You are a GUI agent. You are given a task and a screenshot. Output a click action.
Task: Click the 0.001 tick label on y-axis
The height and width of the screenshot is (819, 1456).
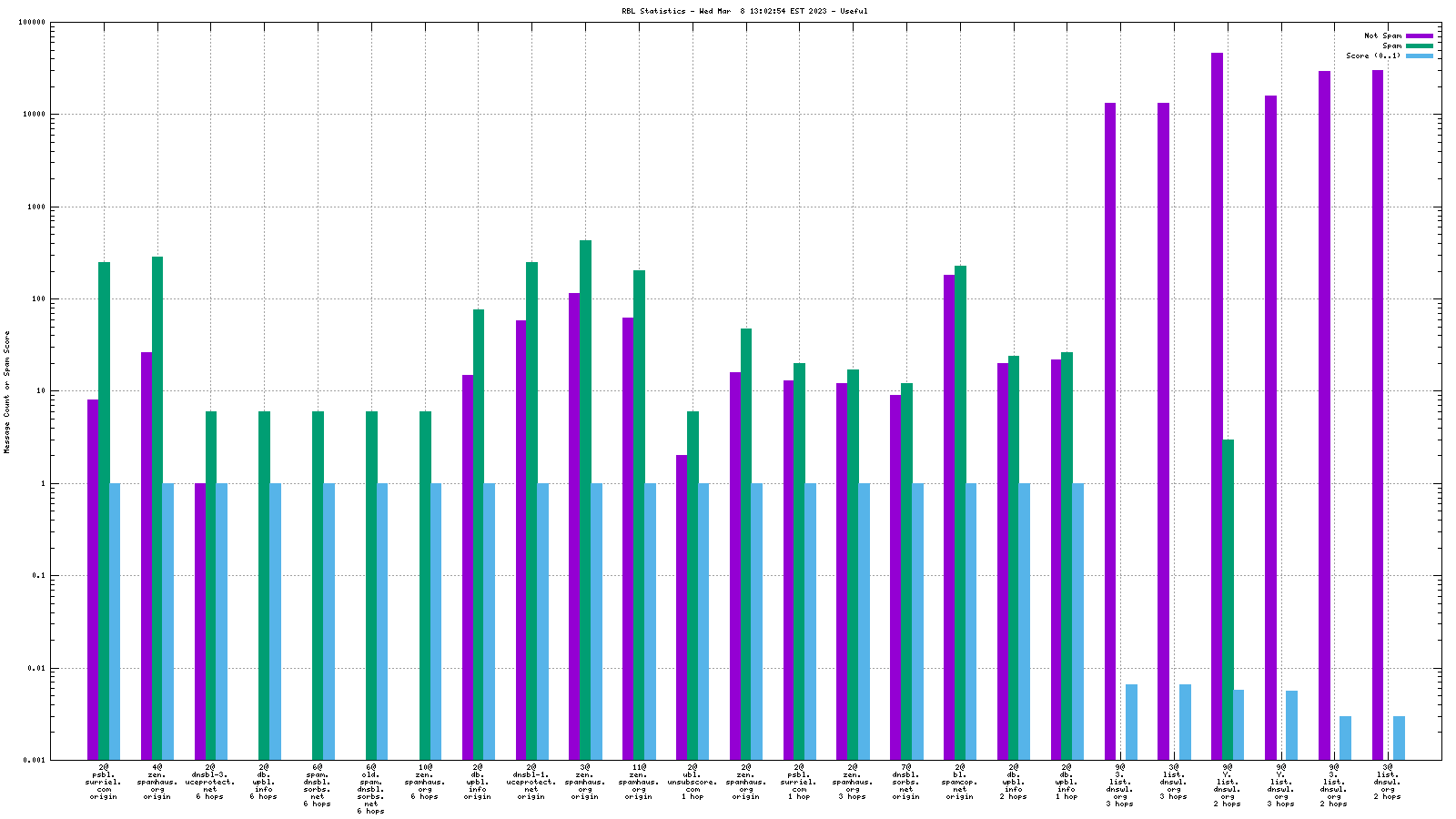pos(35,760)
